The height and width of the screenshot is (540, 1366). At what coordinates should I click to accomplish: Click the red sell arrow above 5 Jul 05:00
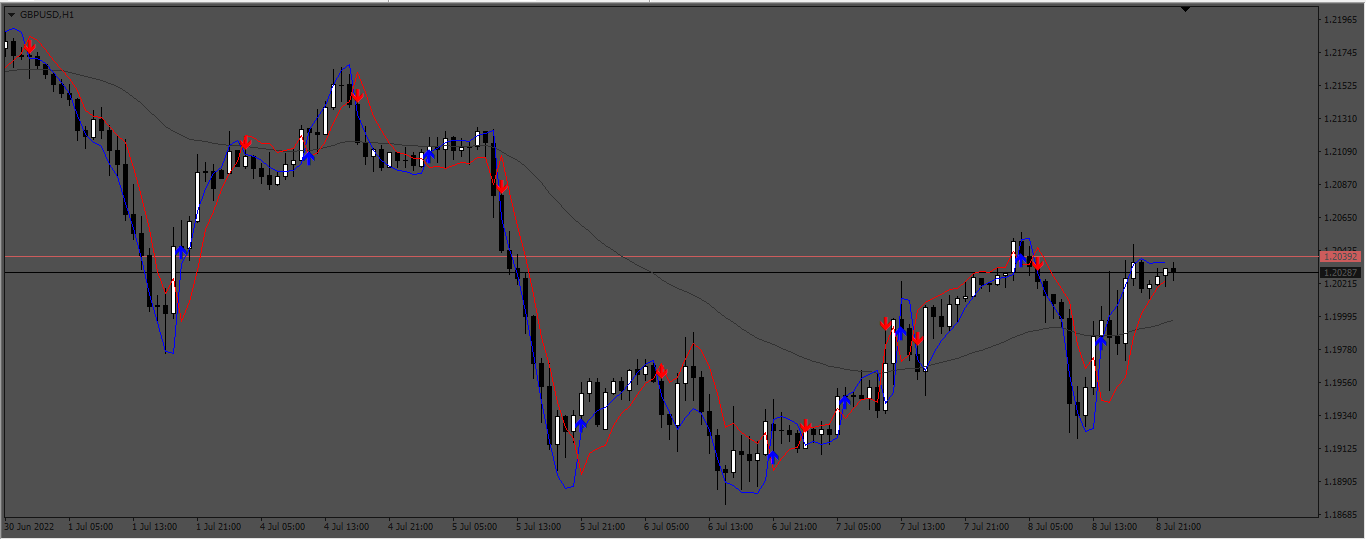coord(501,186)
